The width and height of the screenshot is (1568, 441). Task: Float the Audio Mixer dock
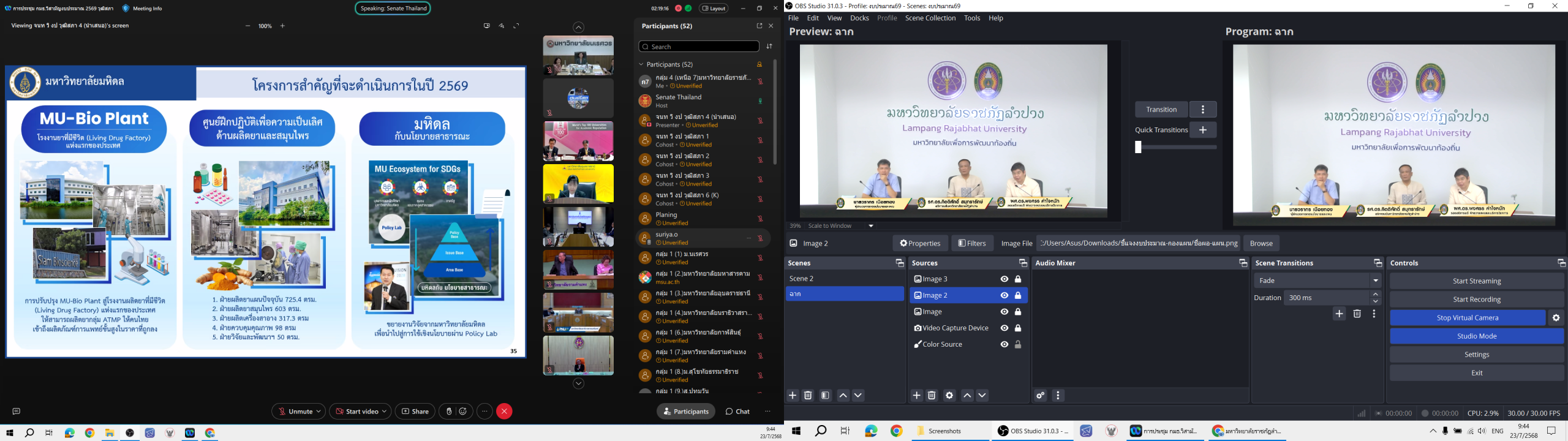(1243, 263)
